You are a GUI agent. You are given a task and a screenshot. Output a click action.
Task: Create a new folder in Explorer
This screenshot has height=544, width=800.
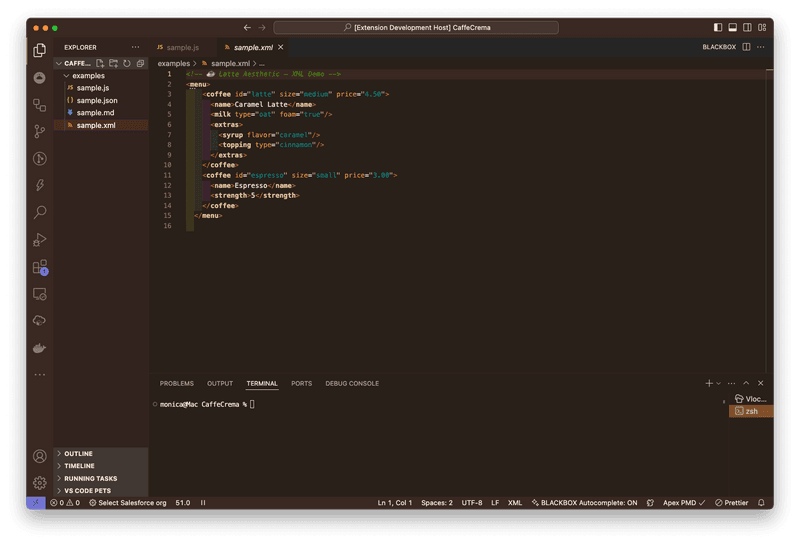(113, 63)
